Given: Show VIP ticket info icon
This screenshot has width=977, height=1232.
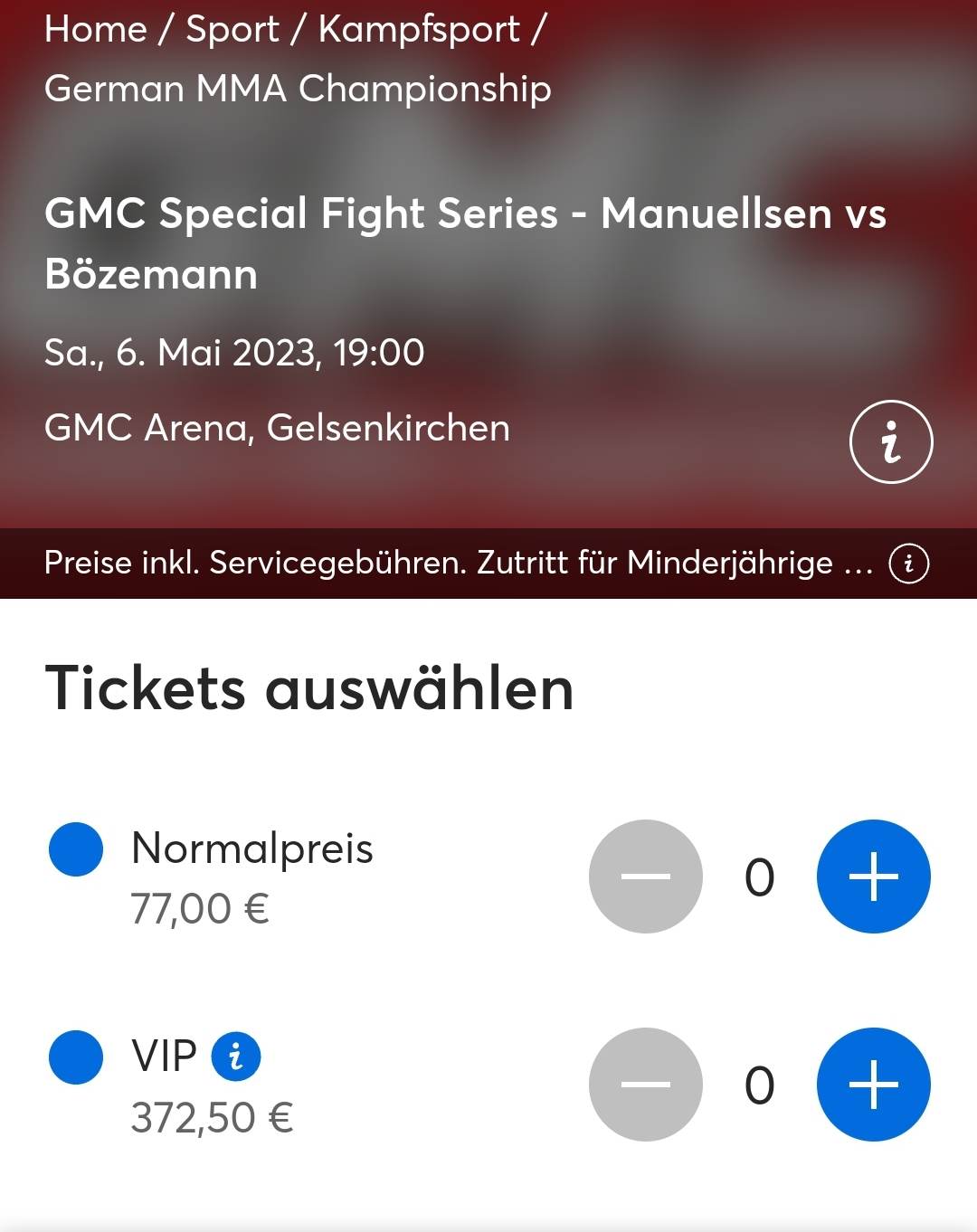Looking at the screenshot, I should 236,1057.
